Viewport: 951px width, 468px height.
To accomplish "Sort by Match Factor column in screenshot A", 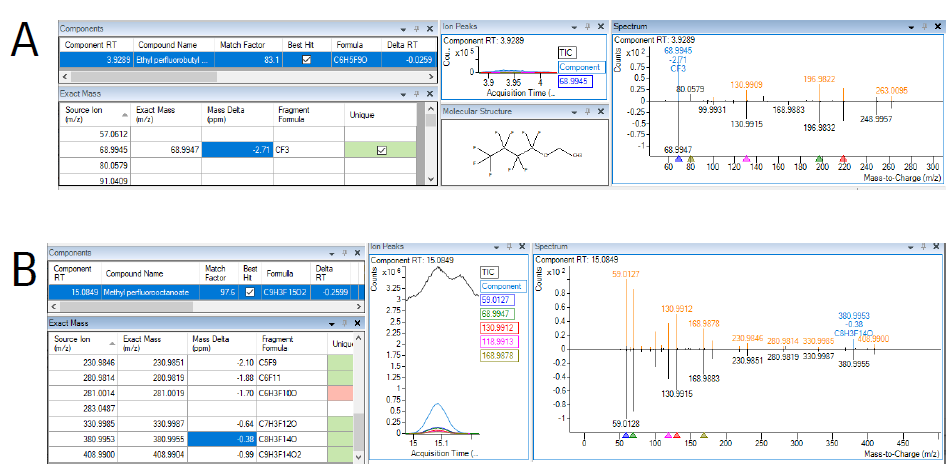I will (x=248, y=45).
